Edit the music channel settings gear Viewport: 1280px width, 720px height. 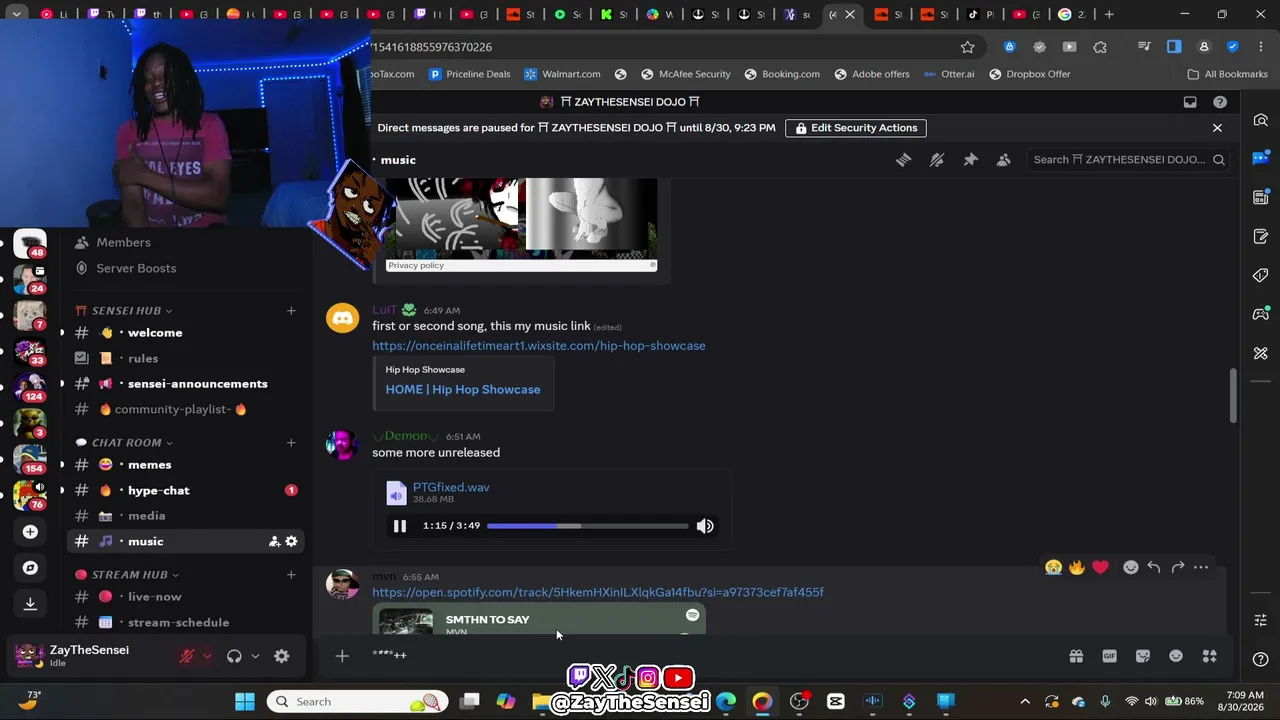coord(291,541)
